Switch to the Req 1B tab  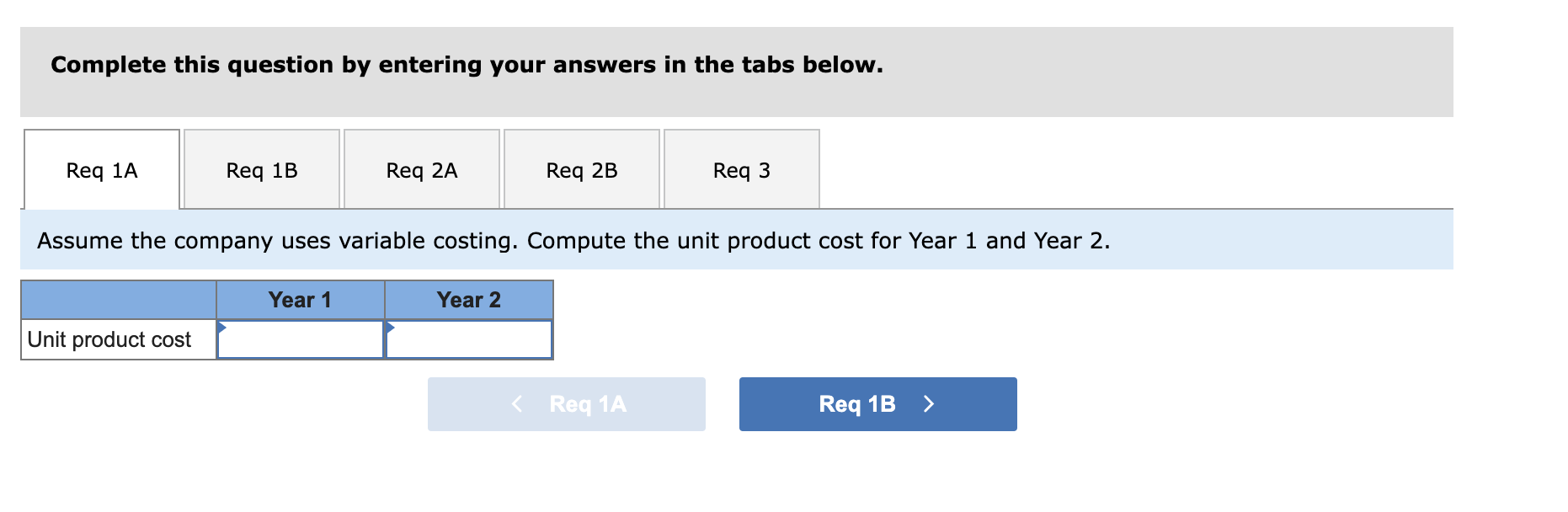[261, 169]
